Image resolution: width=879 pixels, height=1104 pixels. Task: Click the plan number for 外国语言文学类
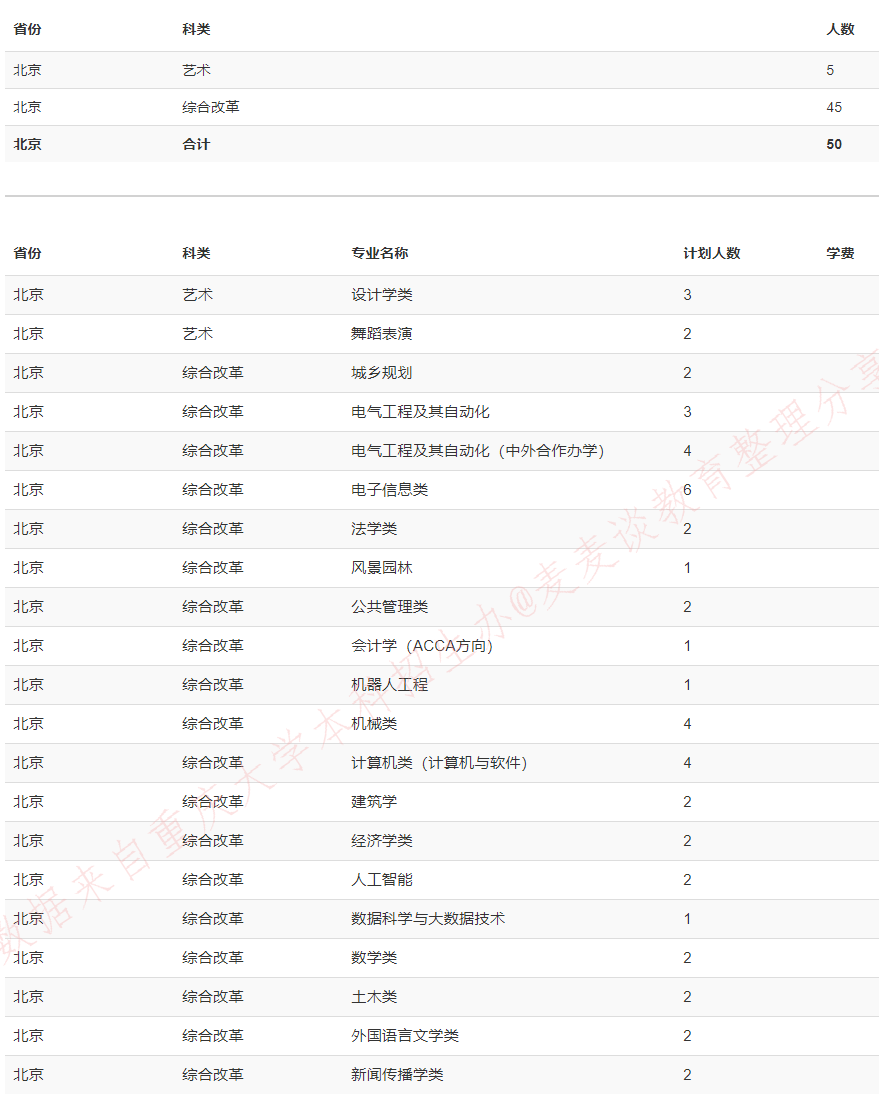pyautogui.click(x=687, y=1036)
